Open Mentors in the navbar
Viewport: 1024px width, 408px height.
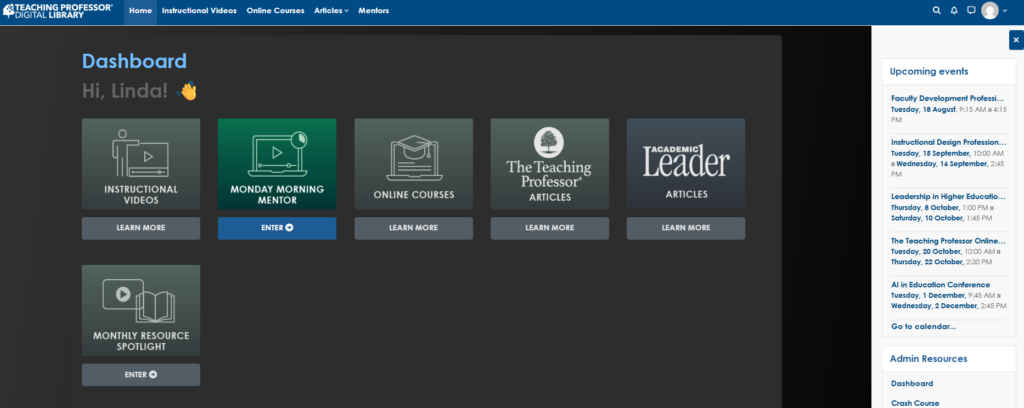(x=374, y=11)
